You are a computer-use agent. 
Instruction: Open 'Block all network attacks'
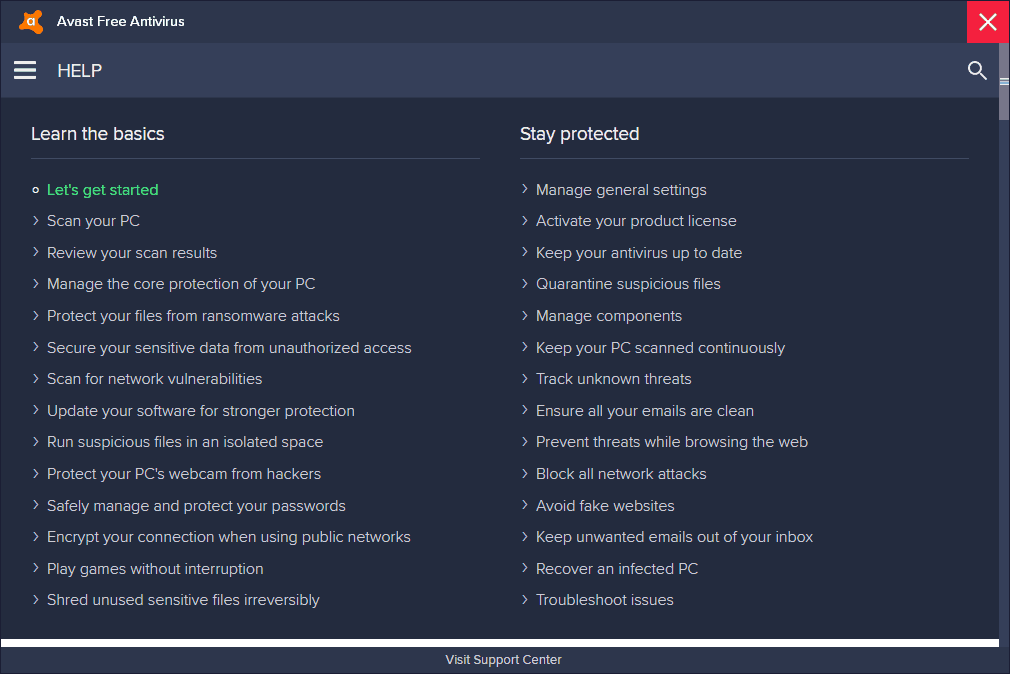pyautogui.click(x=621, y=473)
